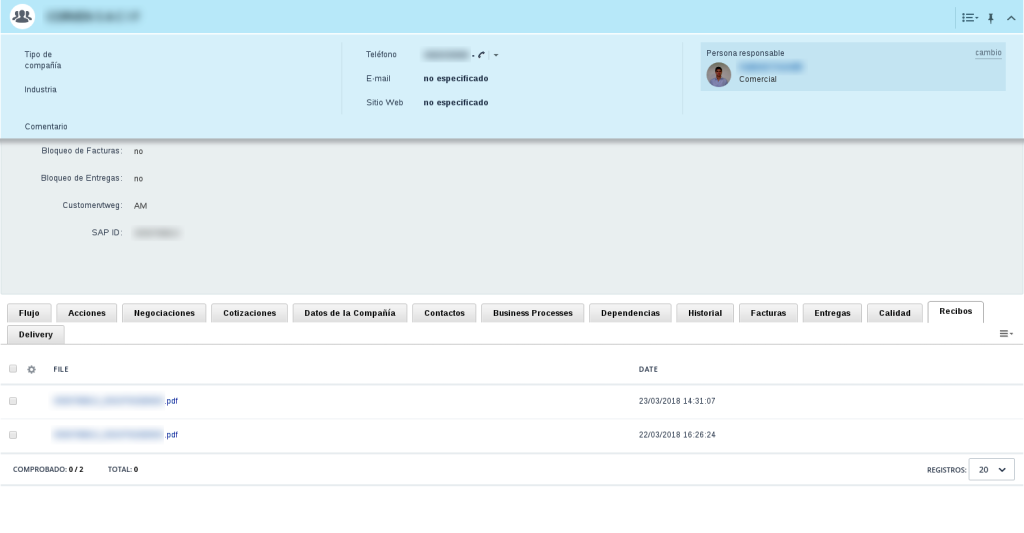1024x533 pixels.
Task: Open the Calidad tab
Action: point(895,313)
